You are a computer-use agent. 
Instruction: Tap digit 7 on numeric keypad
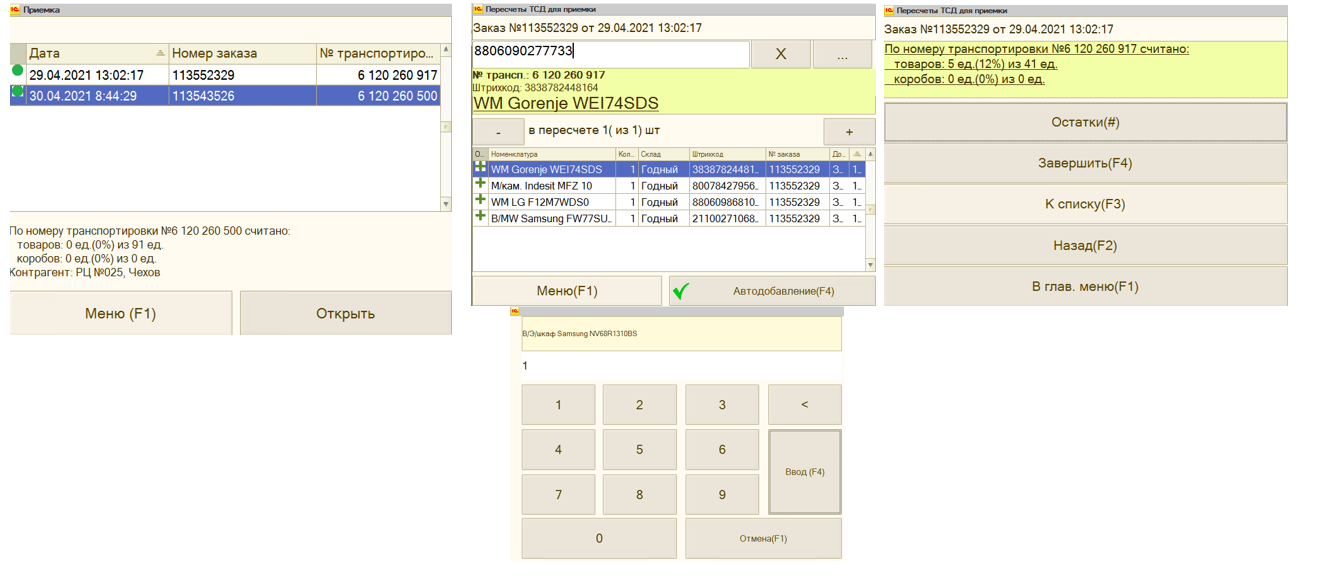coord(558,494)
